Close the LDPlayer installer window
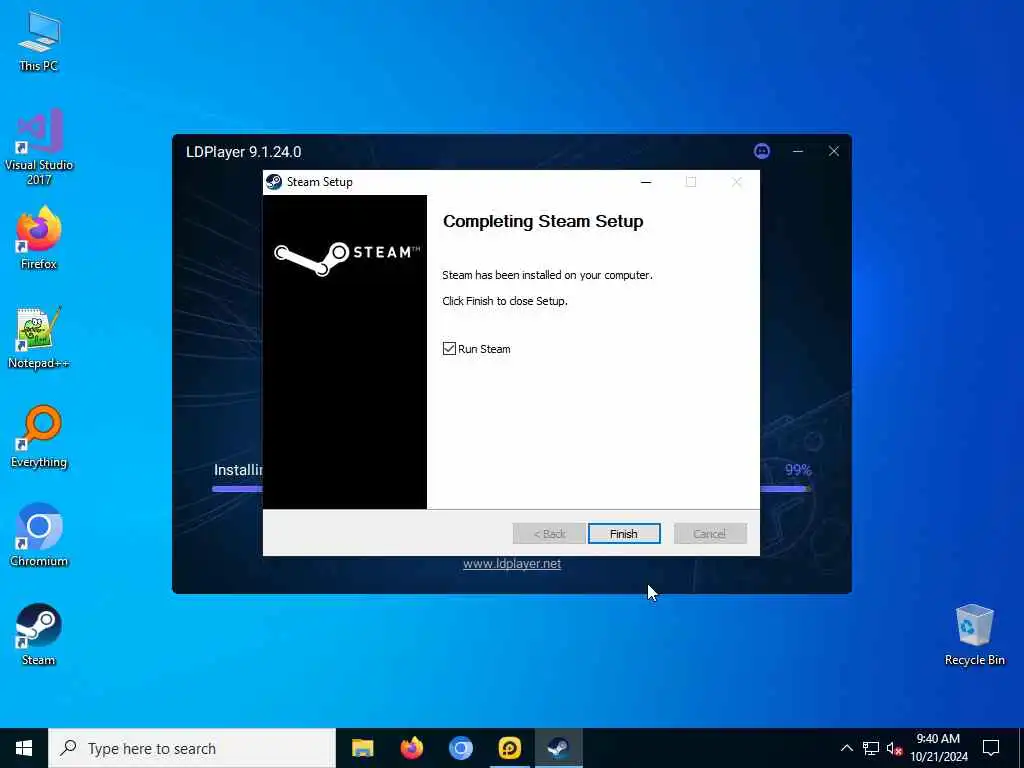Viewport: 1024px width, 768px height. 834,152
